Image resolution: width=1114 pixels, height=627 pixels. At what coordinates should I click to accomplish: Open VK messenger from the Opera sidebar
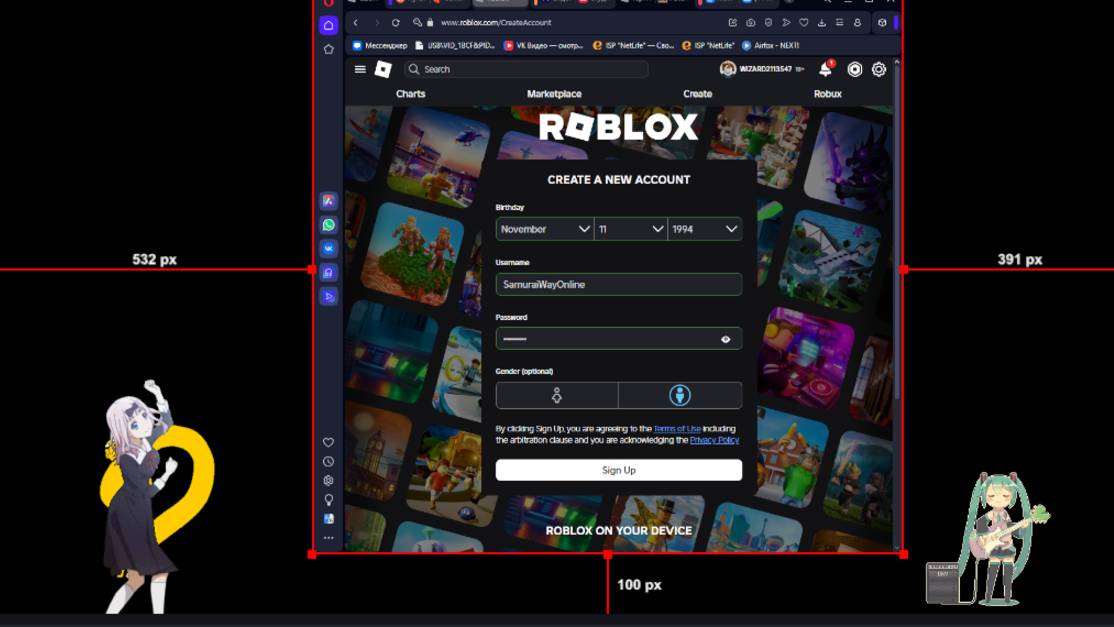(328, 249)
